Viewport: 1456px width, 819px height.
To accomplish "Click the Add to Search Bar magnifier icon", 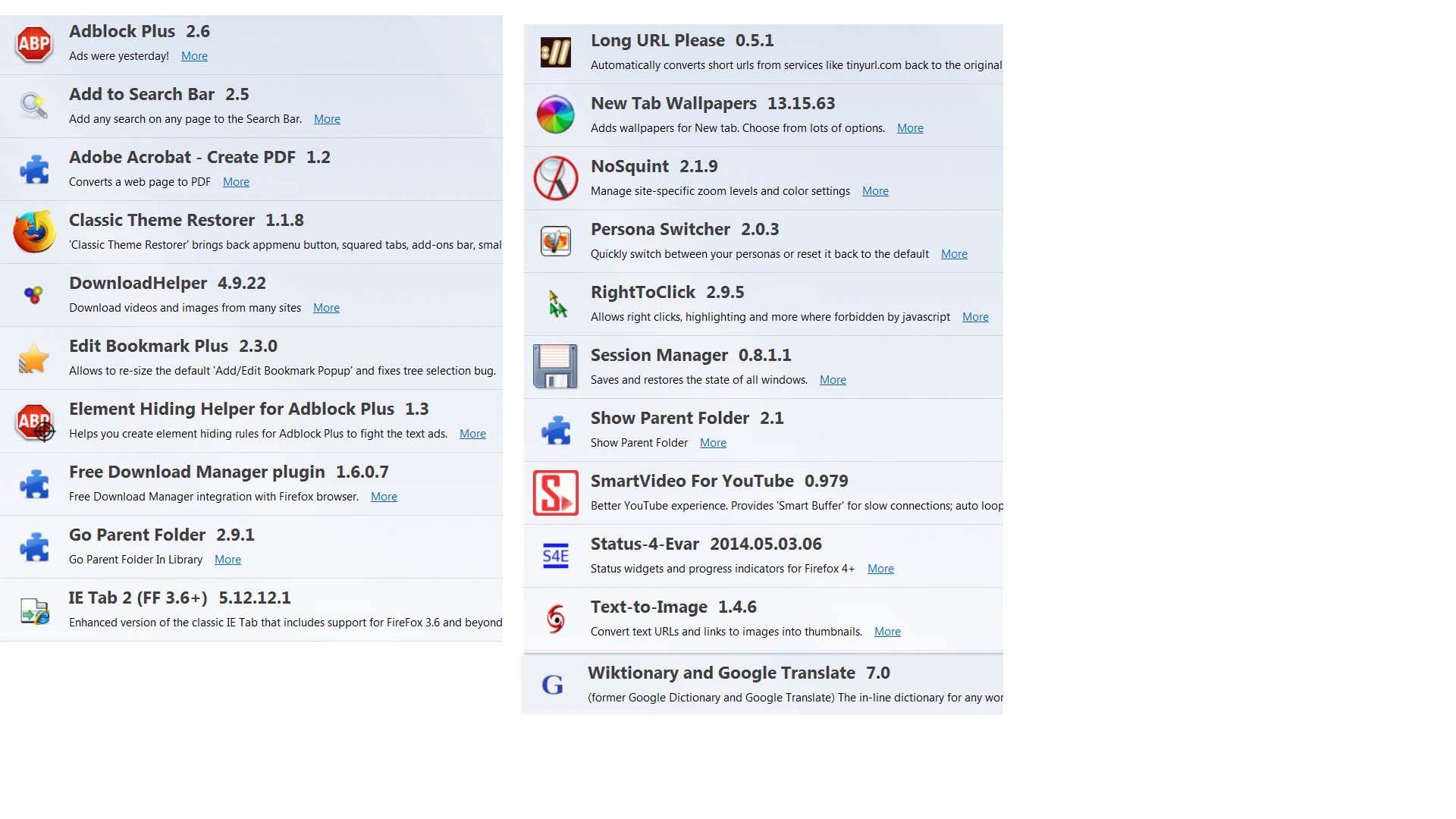I will click(34, 106).
